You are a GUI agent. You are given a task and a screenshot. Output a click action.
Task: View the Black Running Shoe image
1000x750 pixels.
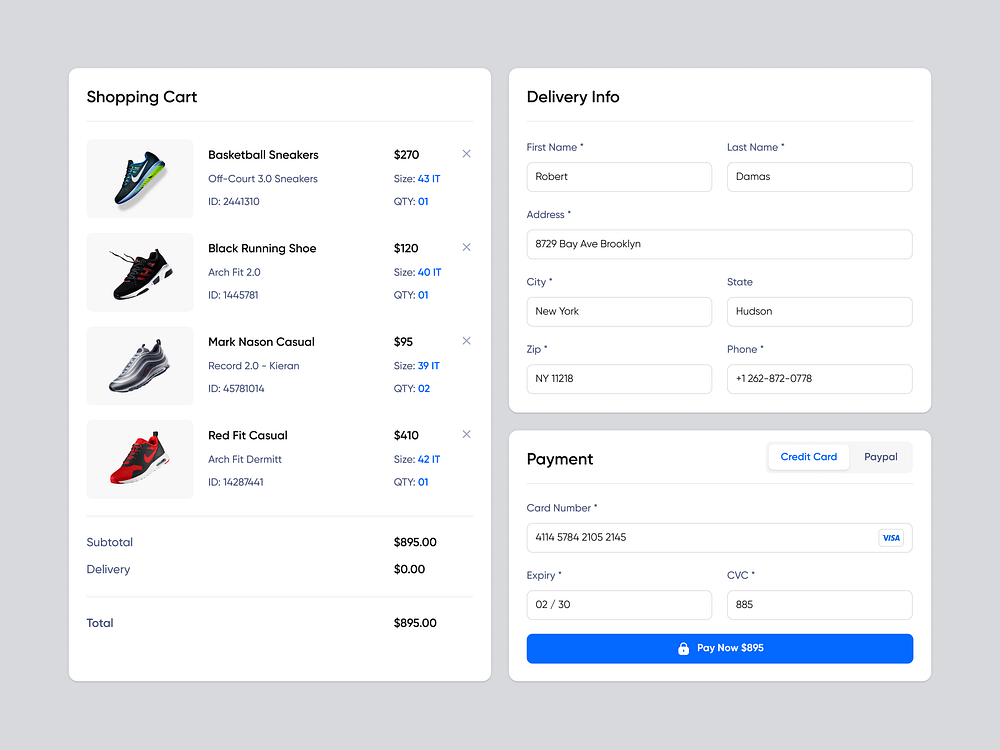tap(140, 272)
